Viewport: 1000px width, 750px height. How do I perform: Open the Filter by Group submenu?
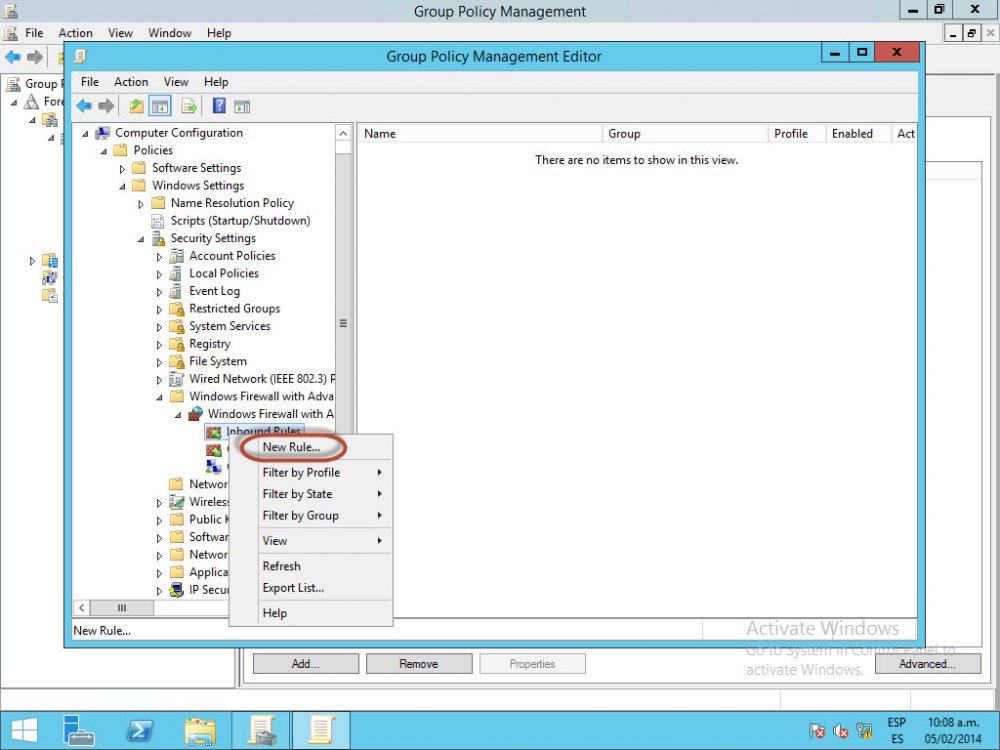point(311,516)
